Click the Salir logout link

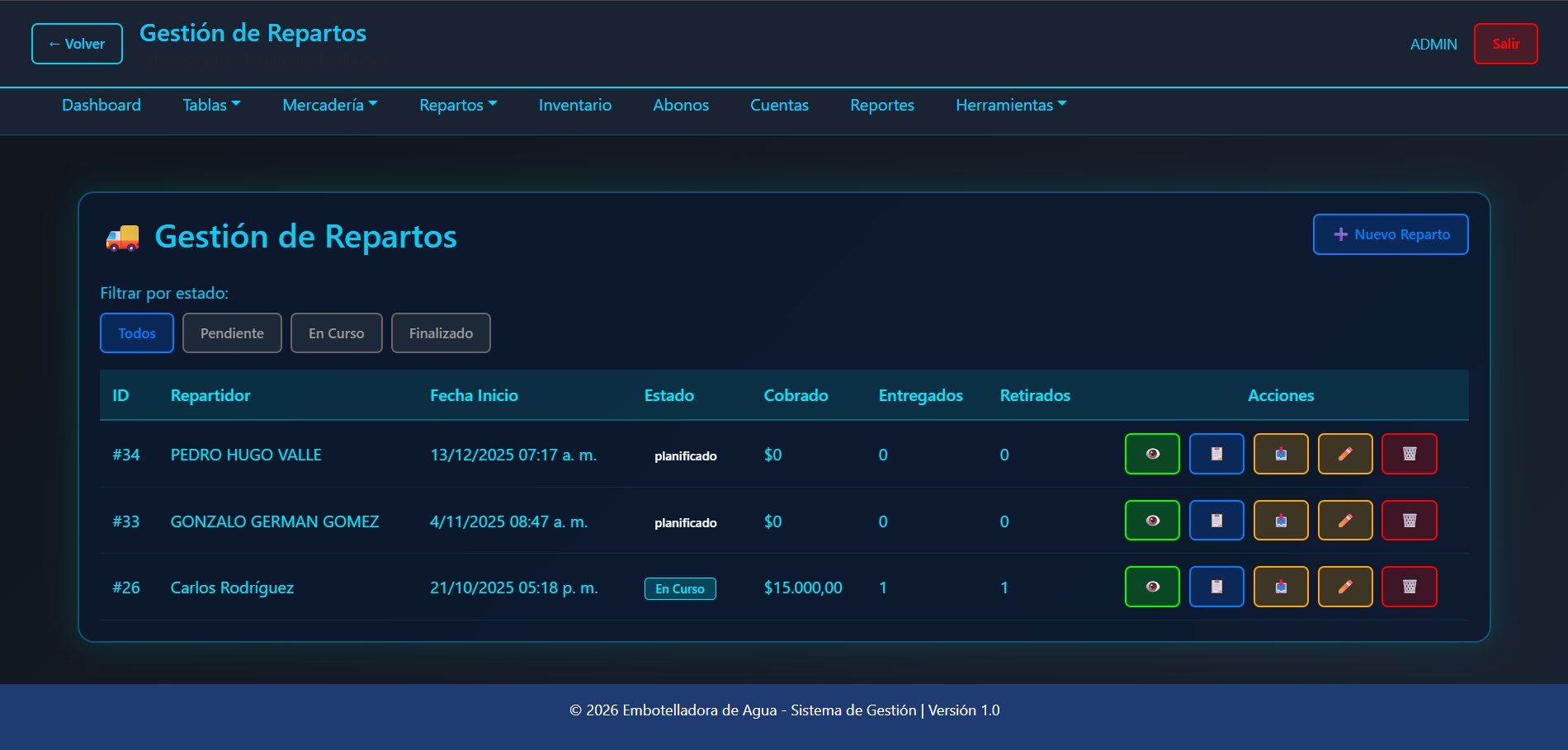1505,44
